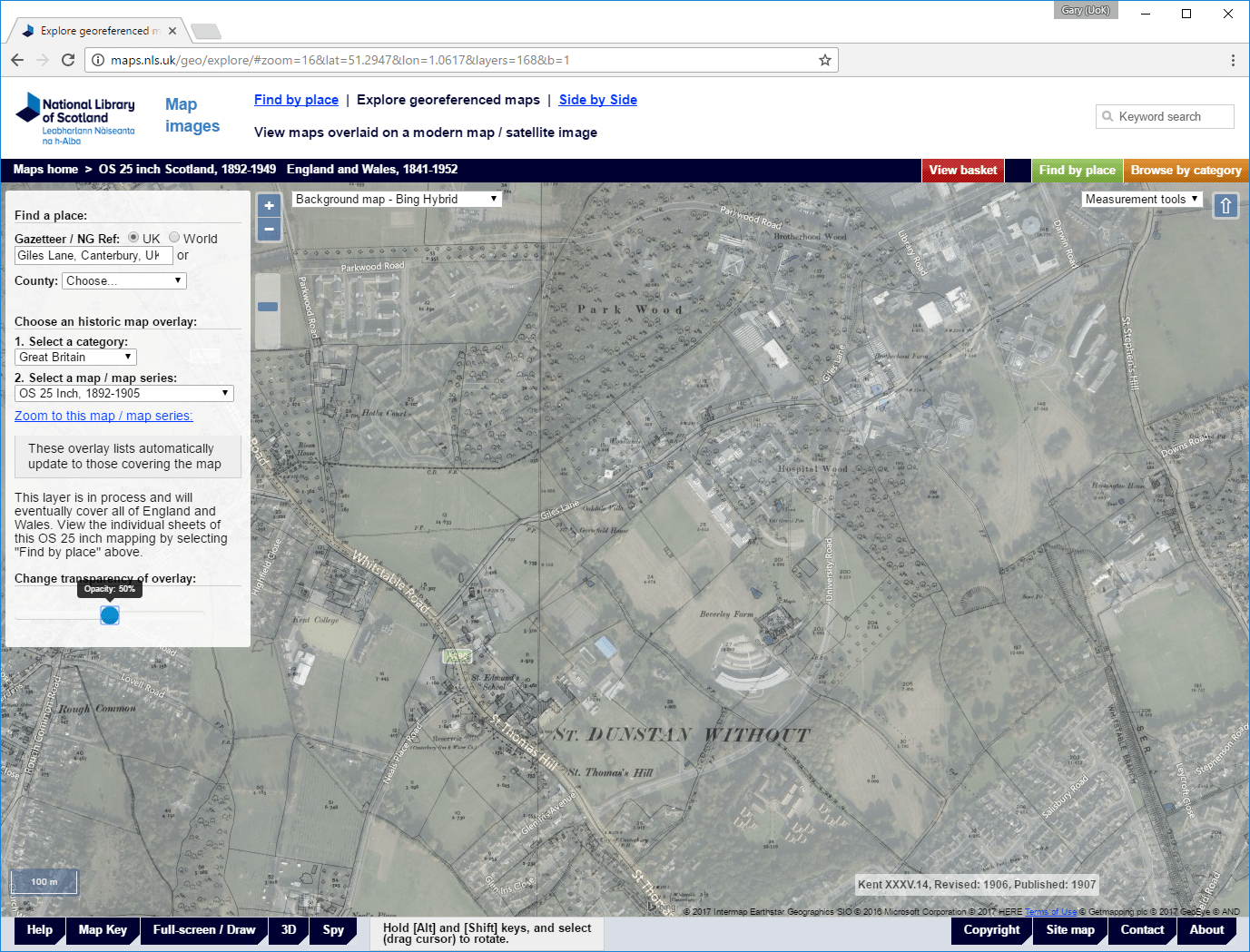Reload the page with the refresh icon
This screenshot has height=952, width=1250.
tap(68, 60)
